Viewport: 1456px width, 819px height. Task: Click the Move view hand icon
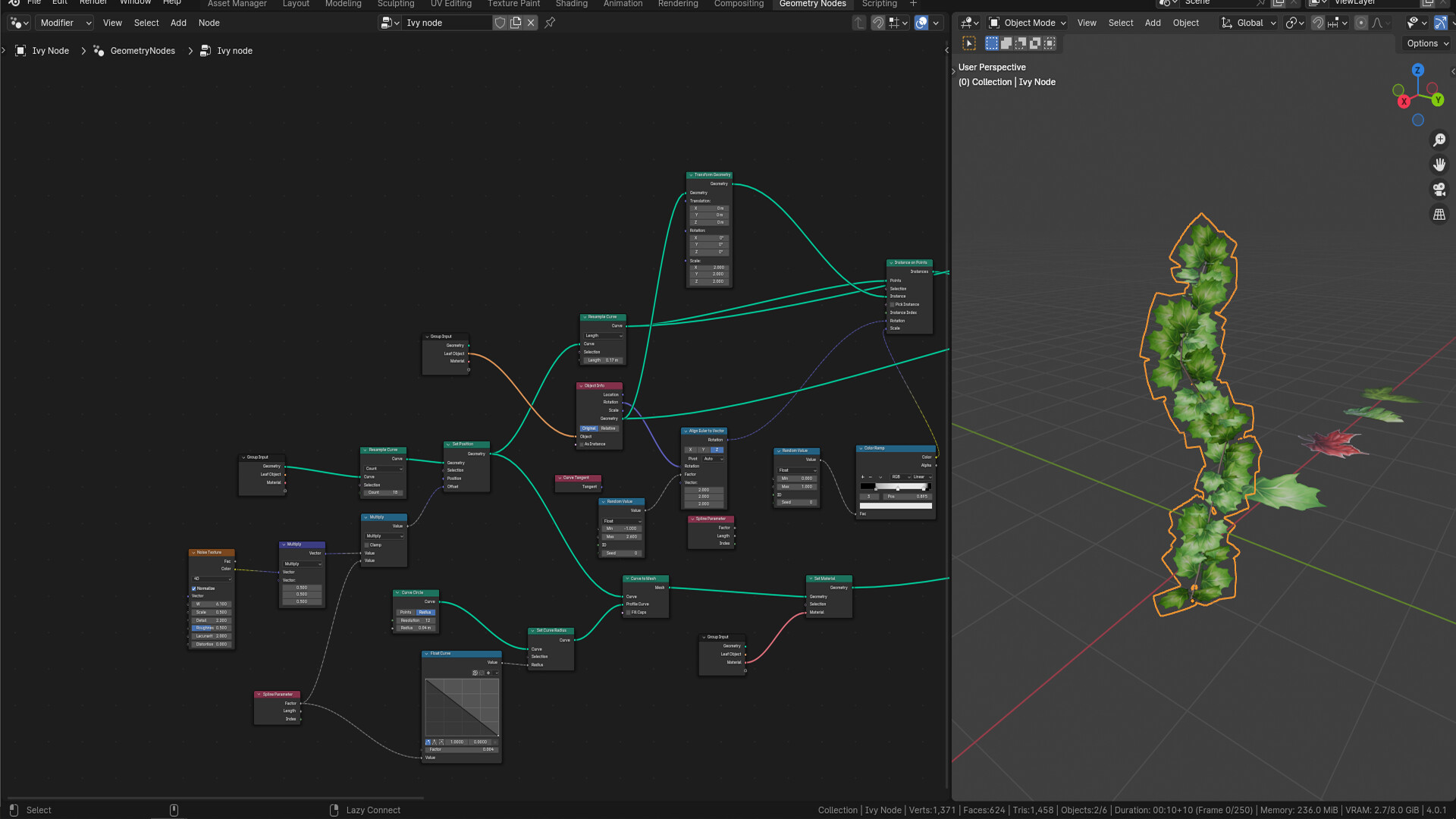[x=1439, y=164]
